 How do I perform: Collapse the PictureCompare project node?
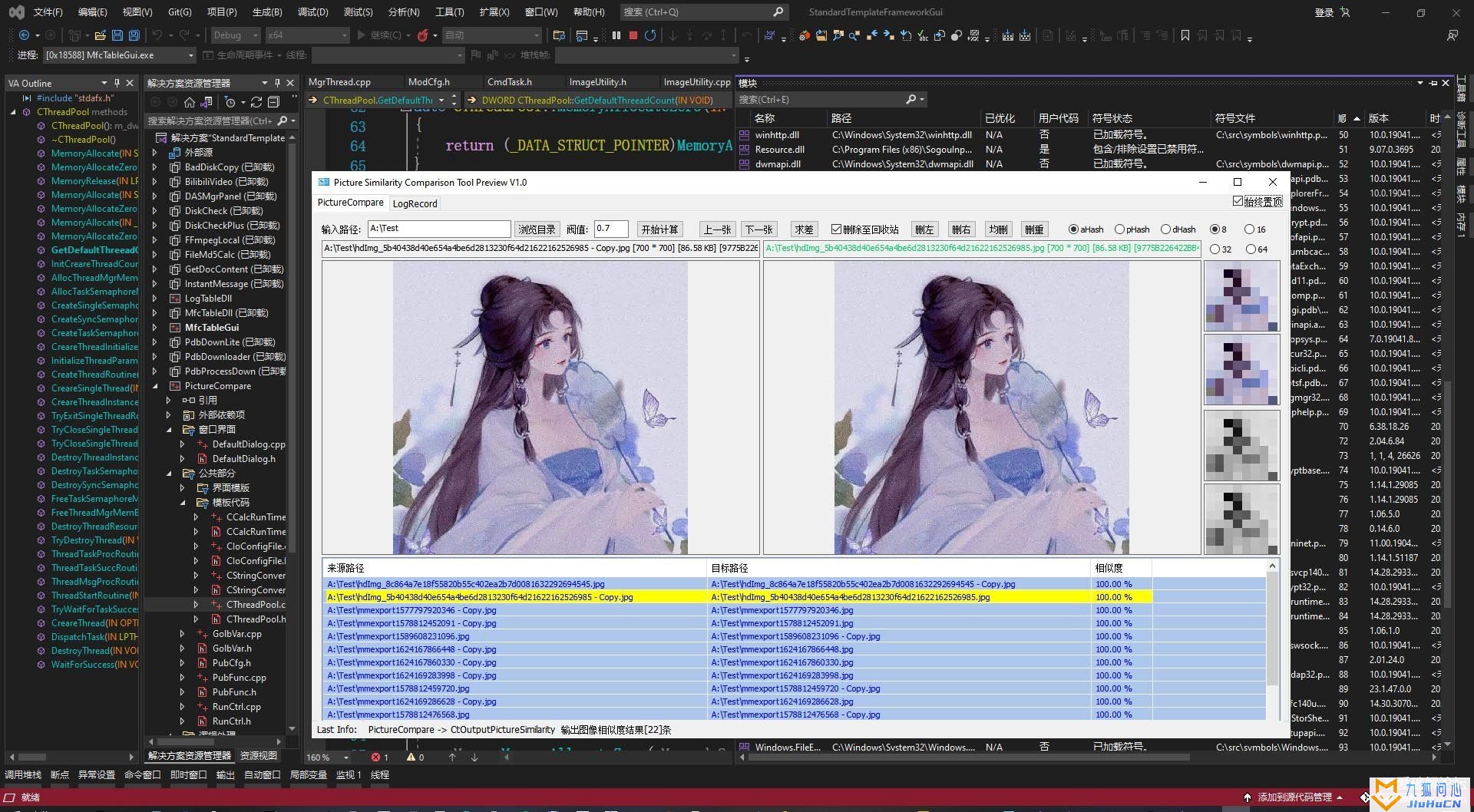click(155, 386)
